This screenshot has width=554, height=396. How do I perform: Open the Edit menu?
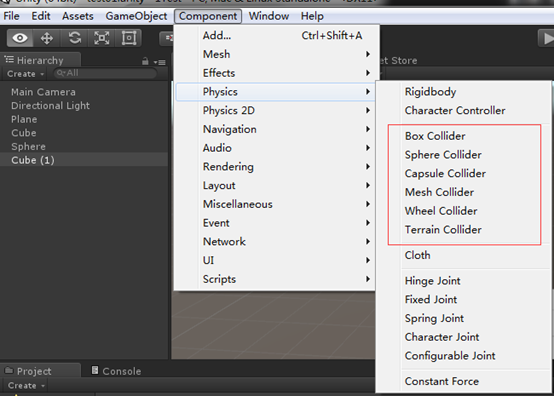[41, 16]
